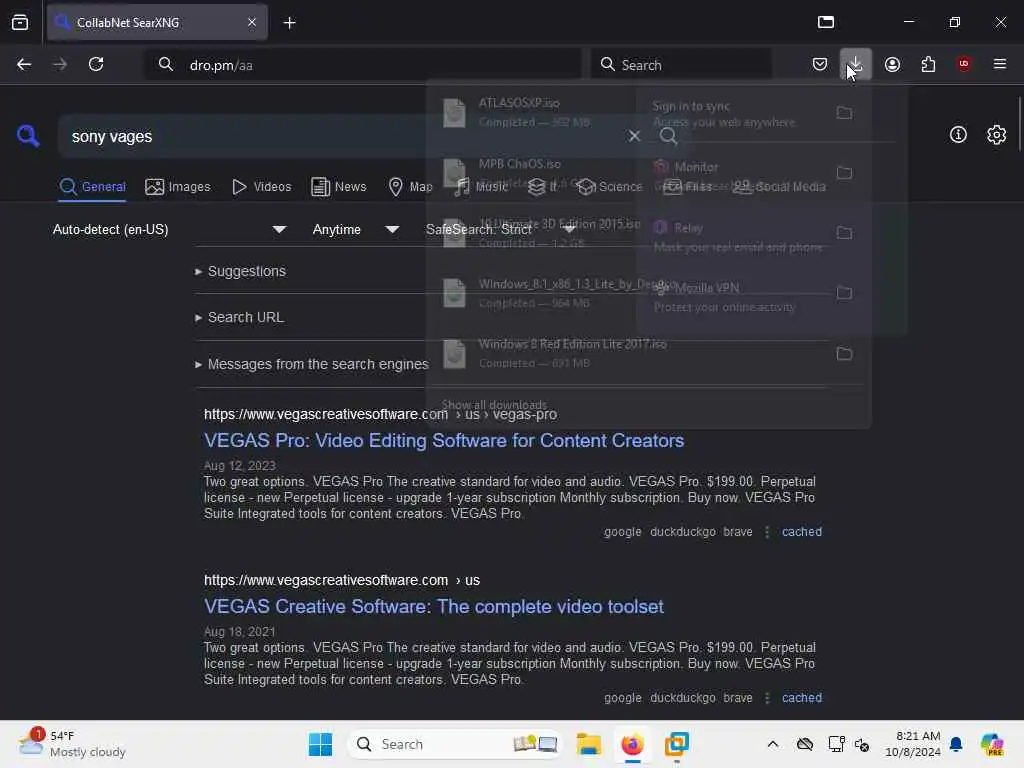Open SearXNG preferences gear
Image resolution: width=1024 pixels, height=768 pixels.
tap(996, 135)
